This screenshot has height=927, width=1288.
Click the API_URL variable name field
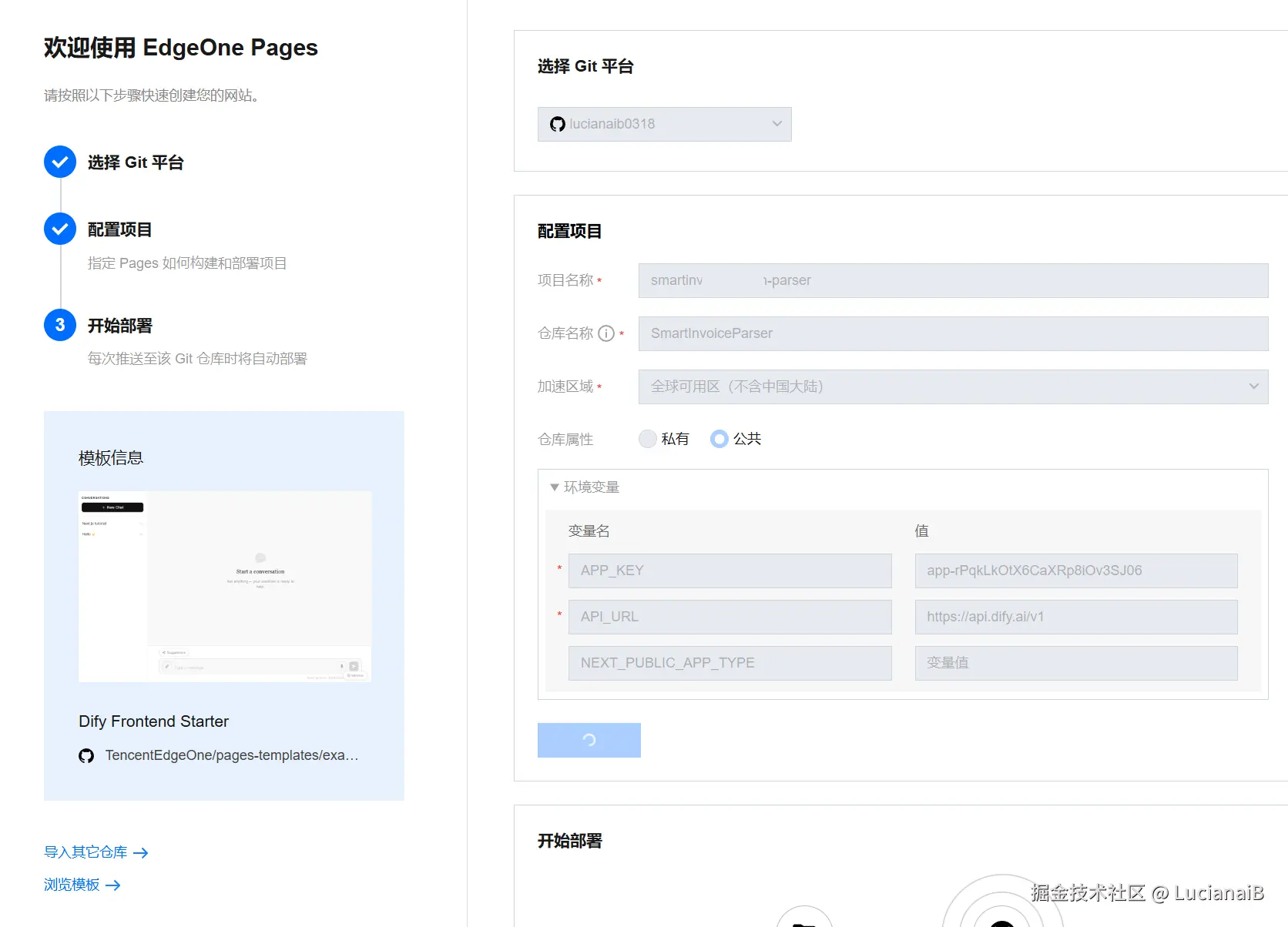coord(730,617)
